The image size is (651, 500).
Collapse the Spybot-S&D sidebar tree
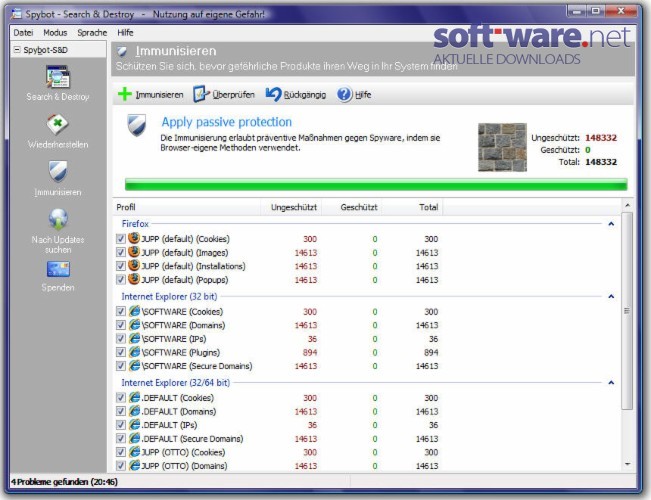click(17, 50)
